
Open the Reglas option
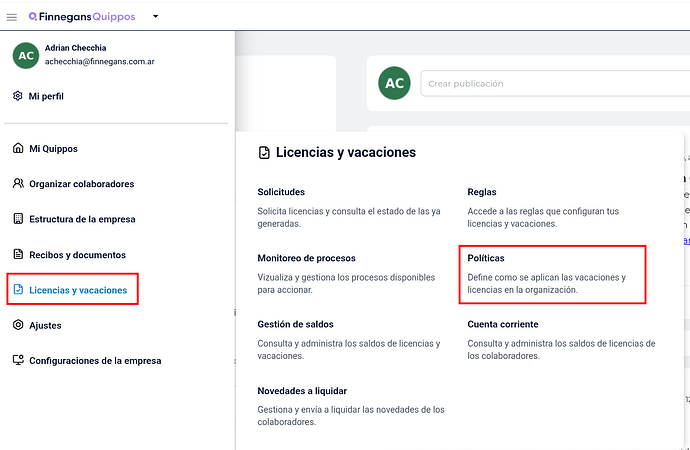482,192
